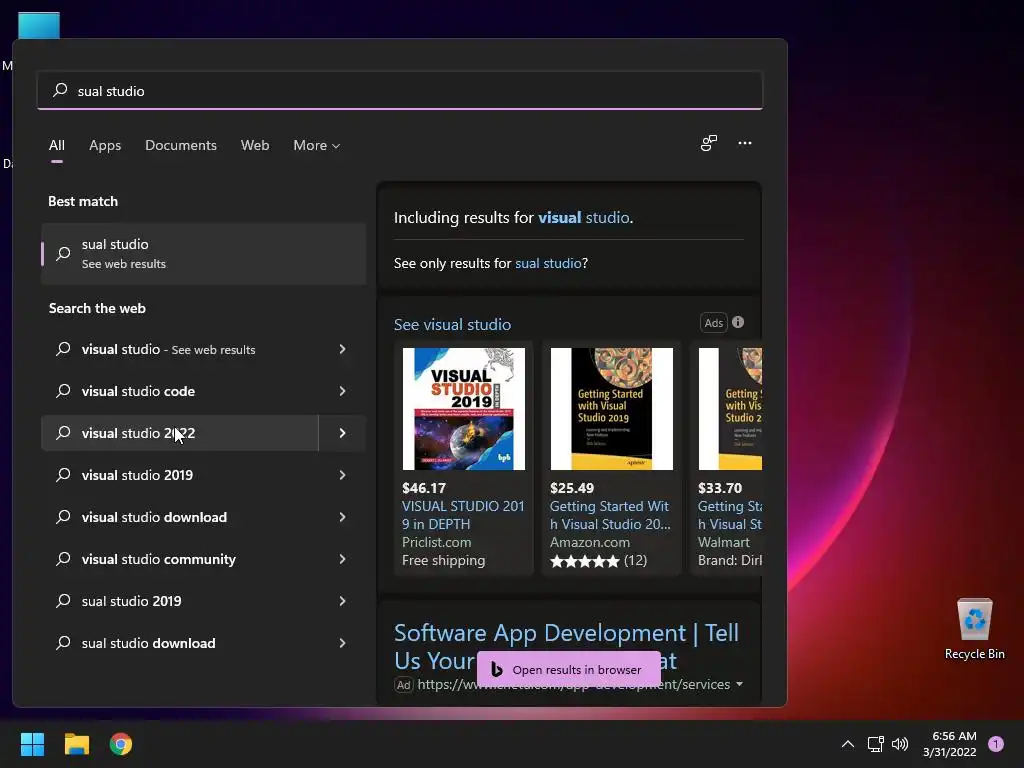
Task: Click the Bing icon on Open results button
Action: pos(496,669)
